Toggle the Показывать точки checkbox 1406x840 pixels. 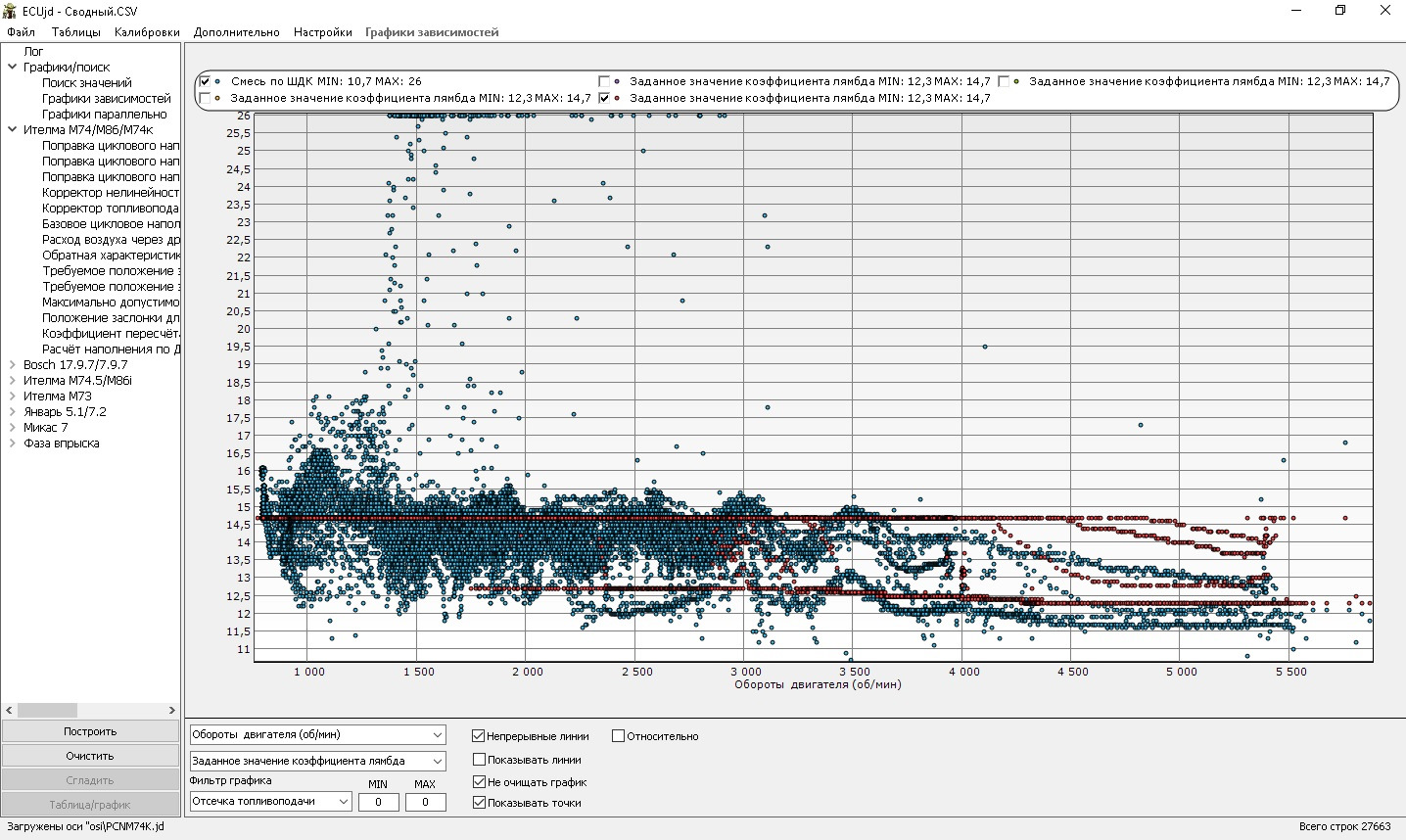[479, 803]
